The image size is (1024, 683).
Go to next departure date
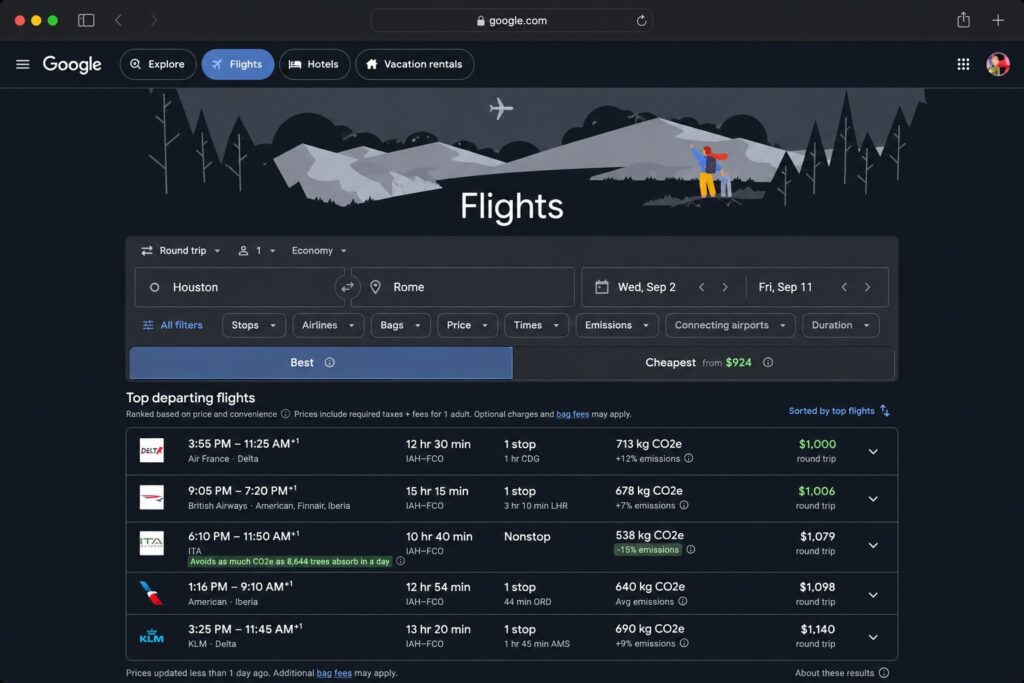point(725,287)
